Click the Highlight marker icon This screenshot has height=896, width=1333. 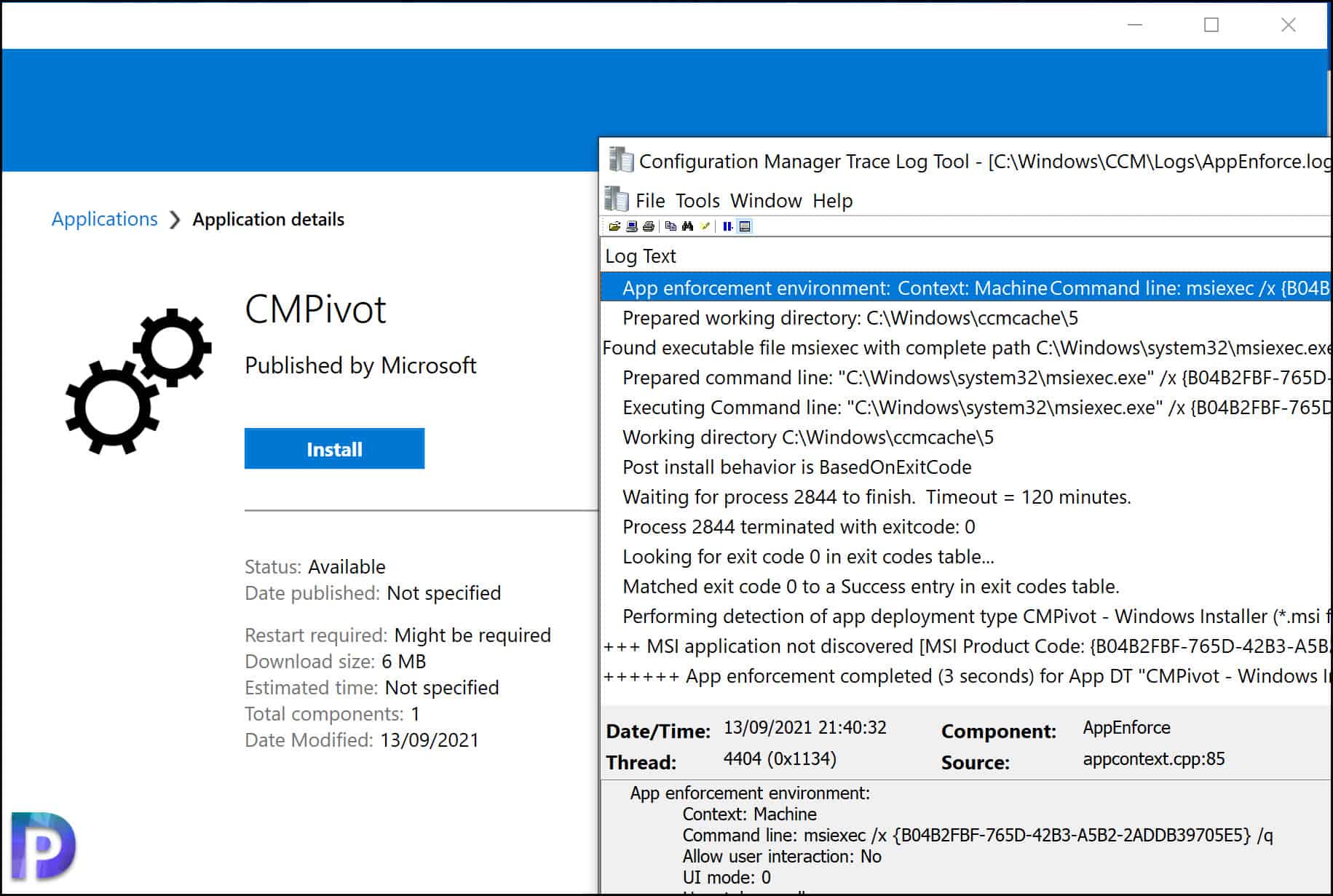click(705, 226)
